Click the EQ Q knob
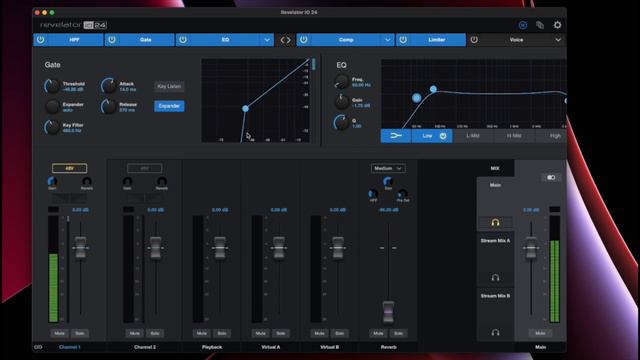 click(341, 122)
